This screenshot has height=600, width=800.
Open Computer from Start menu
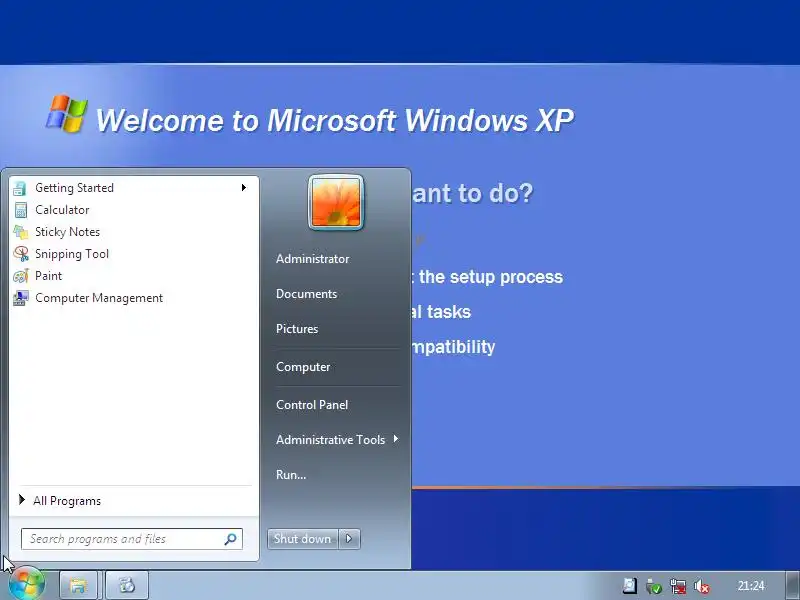[303, 367]
